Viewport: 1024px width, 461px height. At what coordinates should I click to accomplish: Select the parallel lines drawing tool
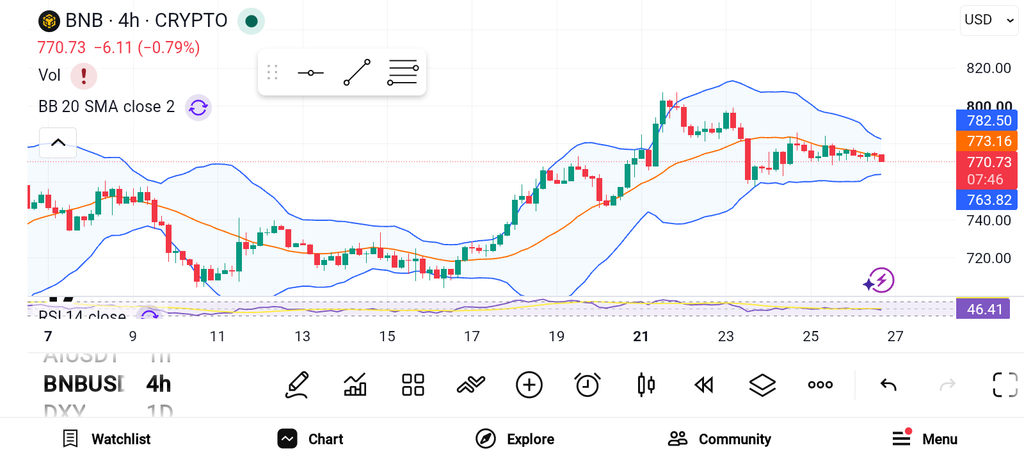coord(402,72)
